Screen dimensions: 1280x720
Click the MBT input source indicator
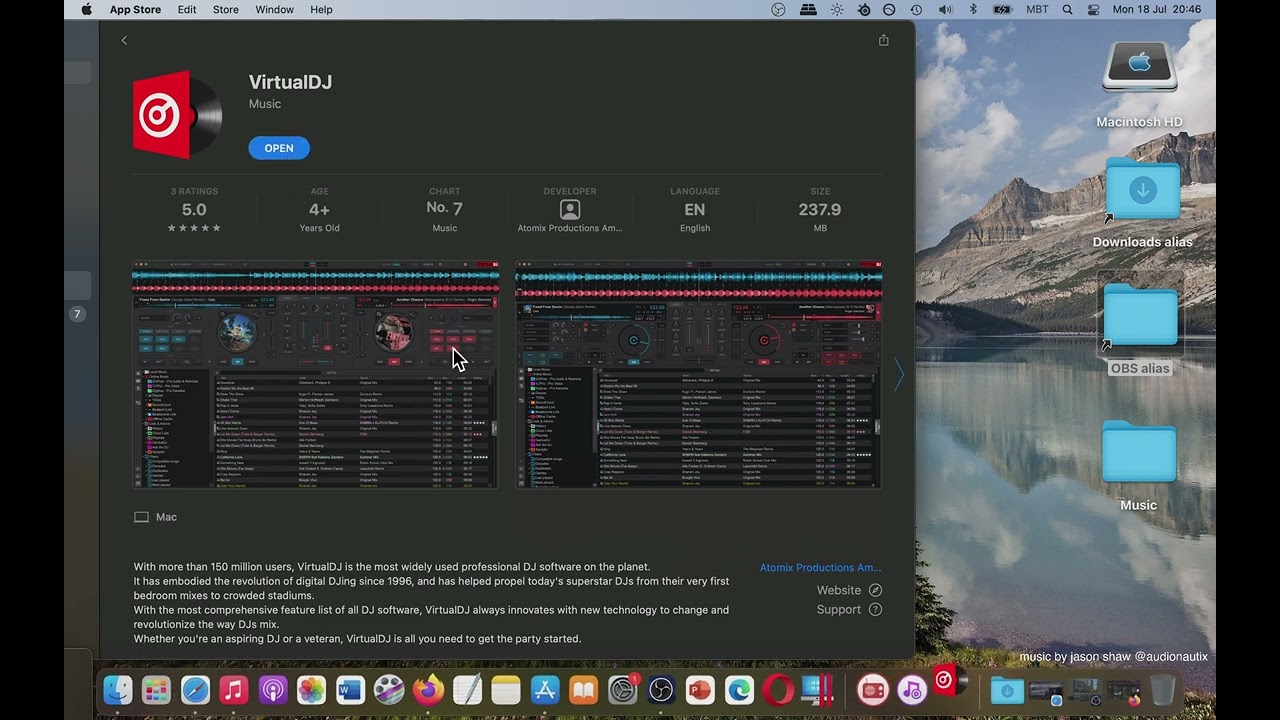(1036, 9)
